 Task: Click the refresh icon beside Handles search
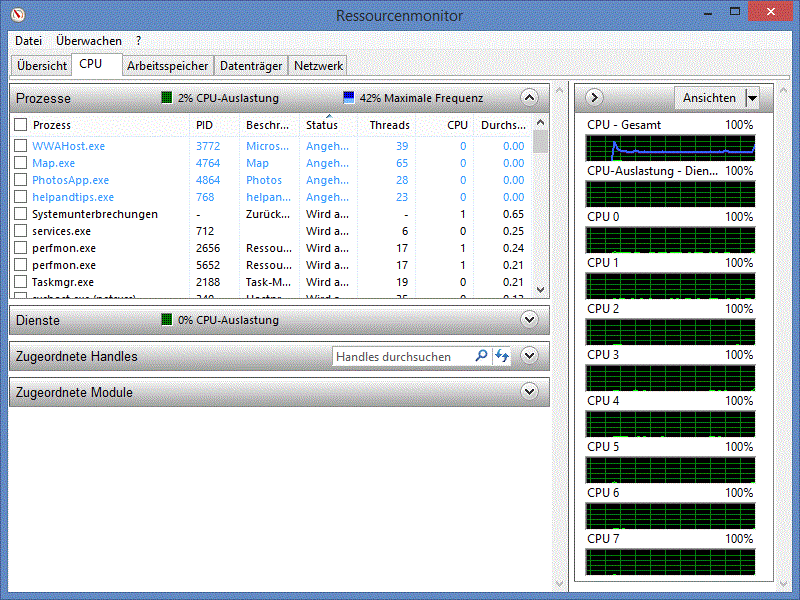(x=502, y=357)
